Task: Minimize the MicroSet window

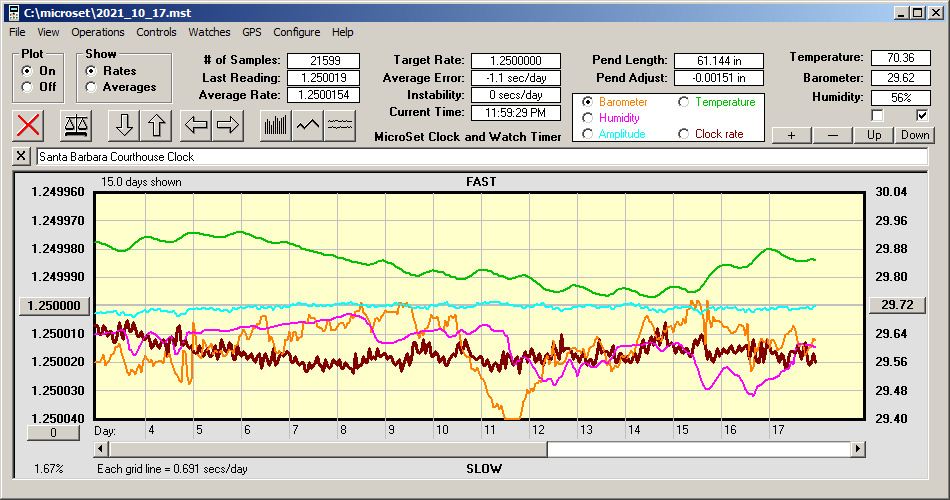Action: [x=902, y=13]
